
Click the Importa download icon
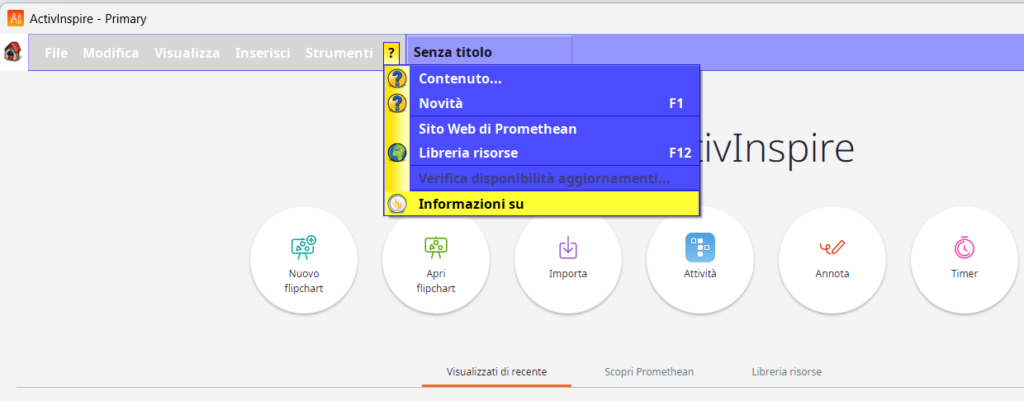coord(568,246)
